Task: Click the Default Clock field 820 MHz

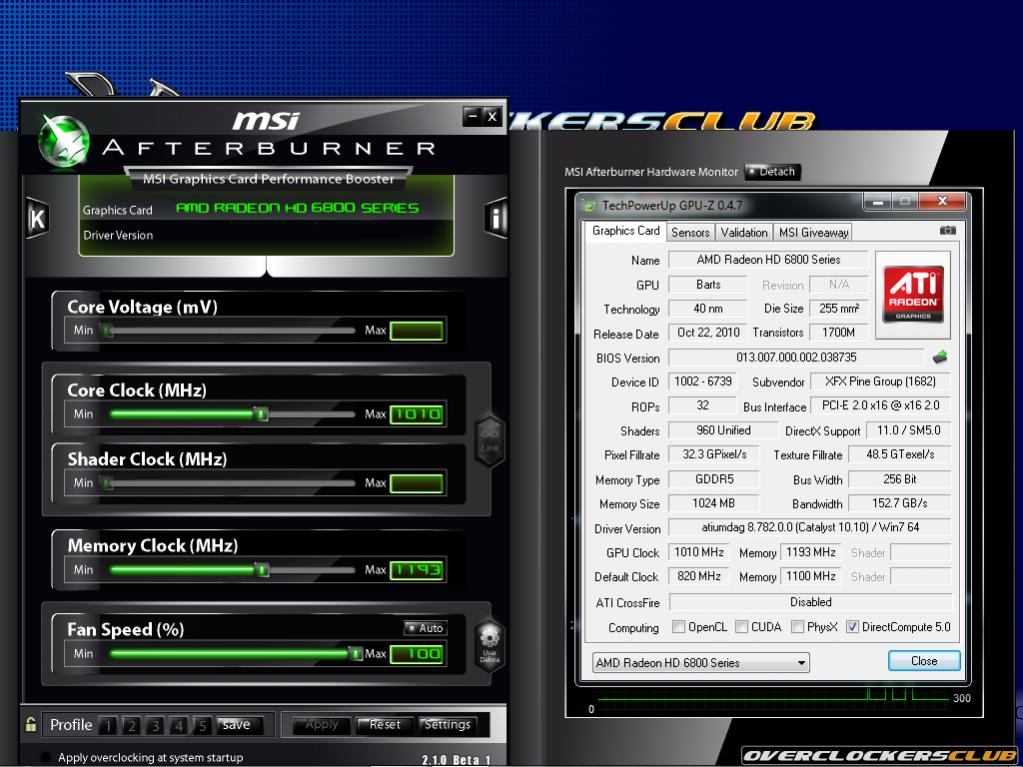Action: (699, 577)
